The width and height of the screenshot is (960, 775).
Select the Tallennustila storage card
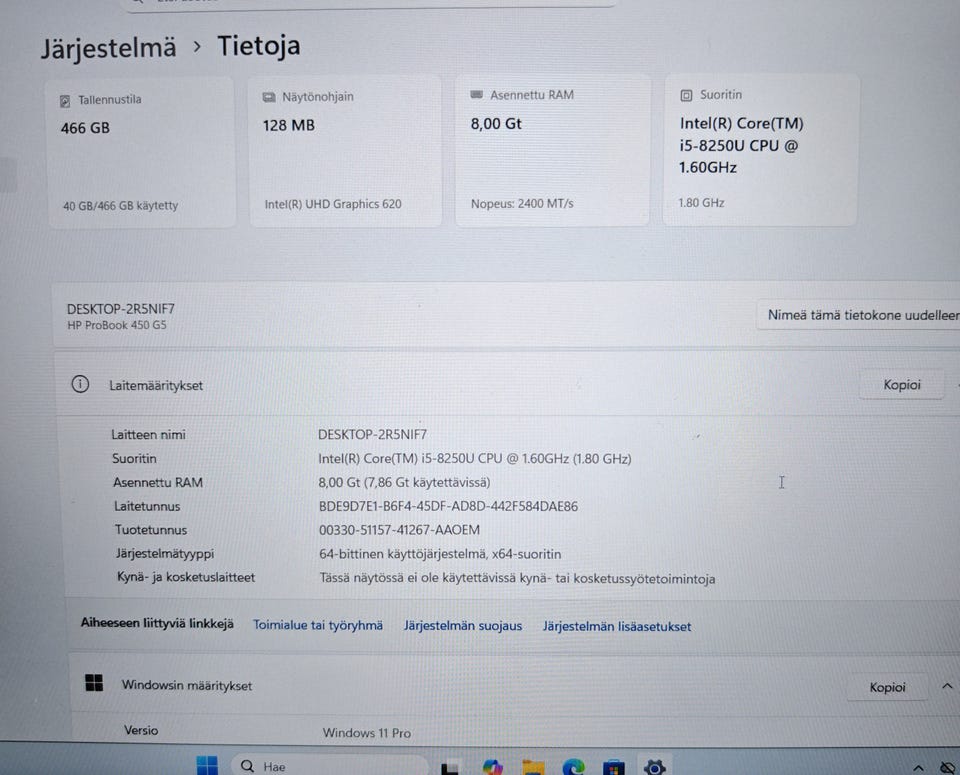[x=141, y=152]
